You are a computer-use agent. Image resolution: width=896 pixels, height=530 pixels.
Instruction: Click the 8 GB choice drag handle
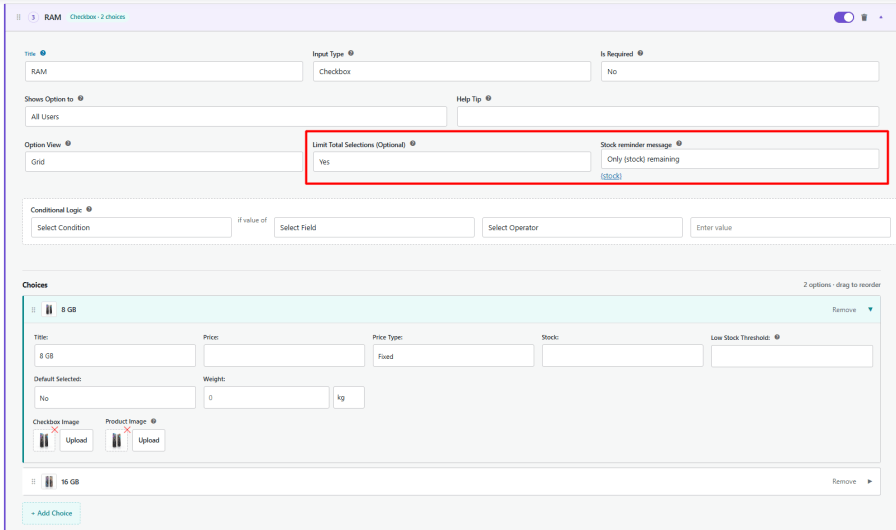33,310
